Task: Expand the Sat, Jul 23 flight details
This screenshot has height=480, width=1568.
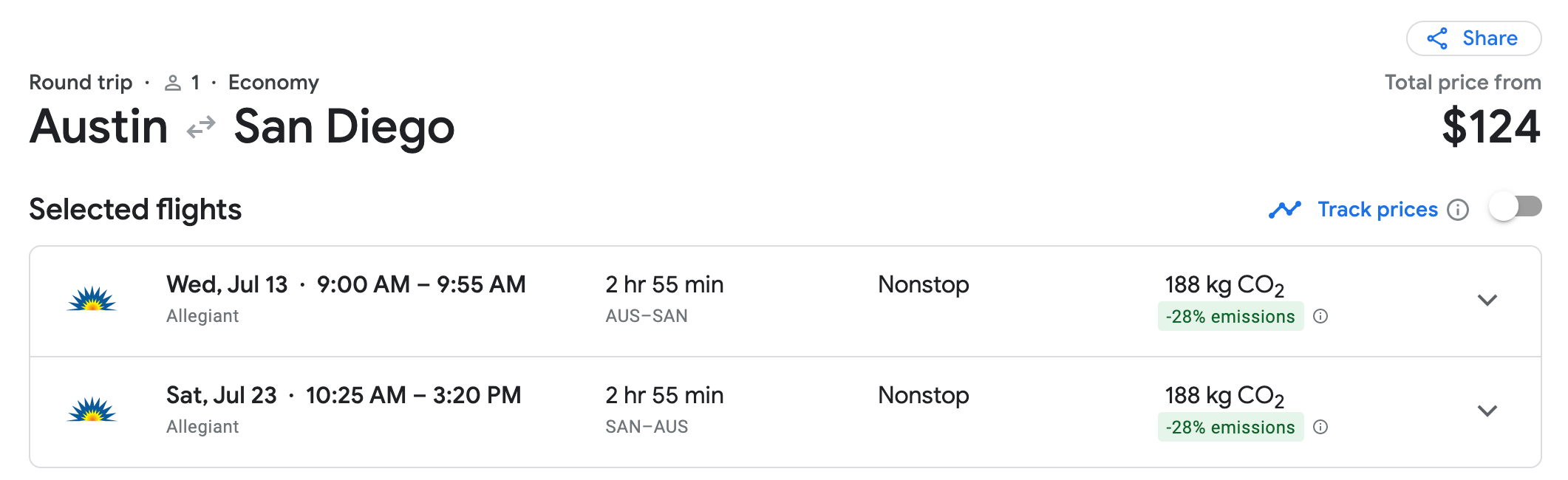Action: pyautogui.click(x=1487, y=411)
